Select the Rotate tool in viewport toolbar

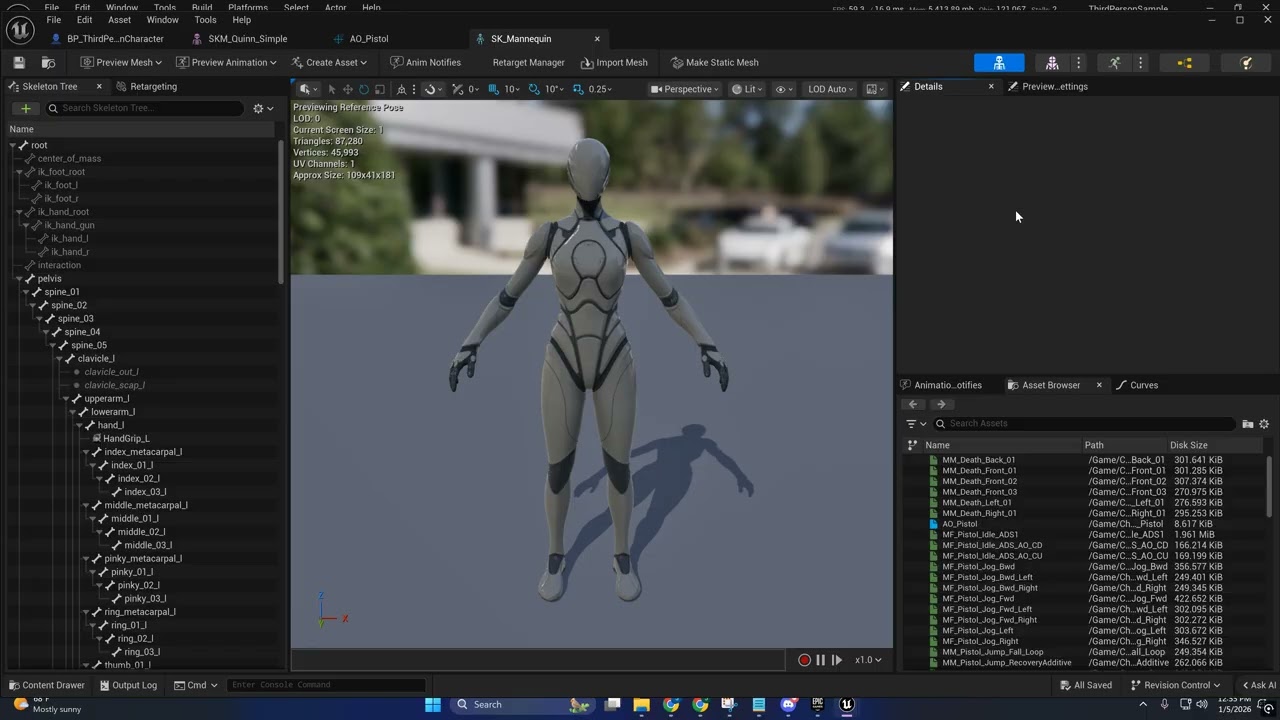tap(364, 89)
